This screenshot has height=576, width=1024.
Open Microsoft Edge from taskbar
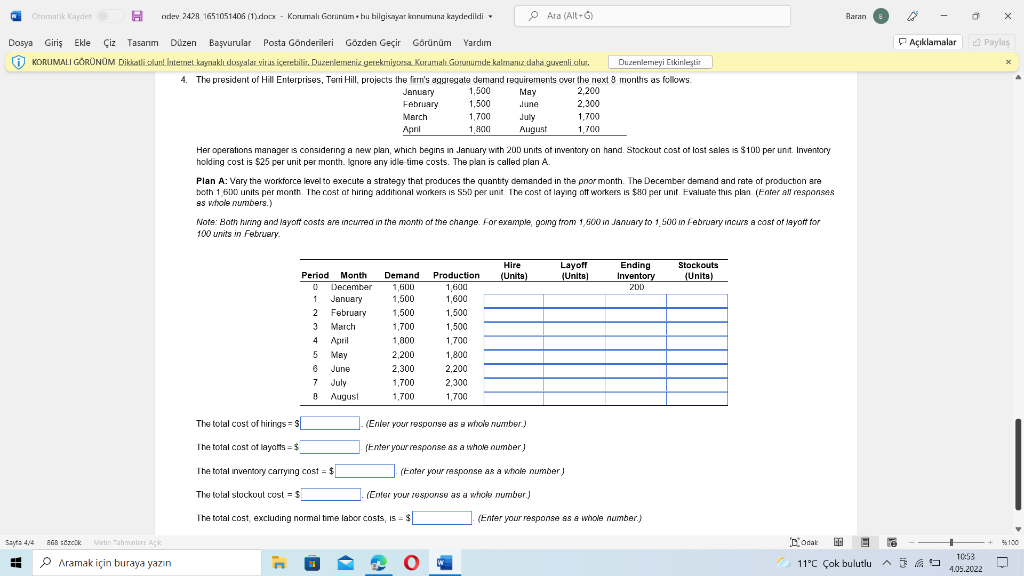pyautogui.click(x=379, y=562)
